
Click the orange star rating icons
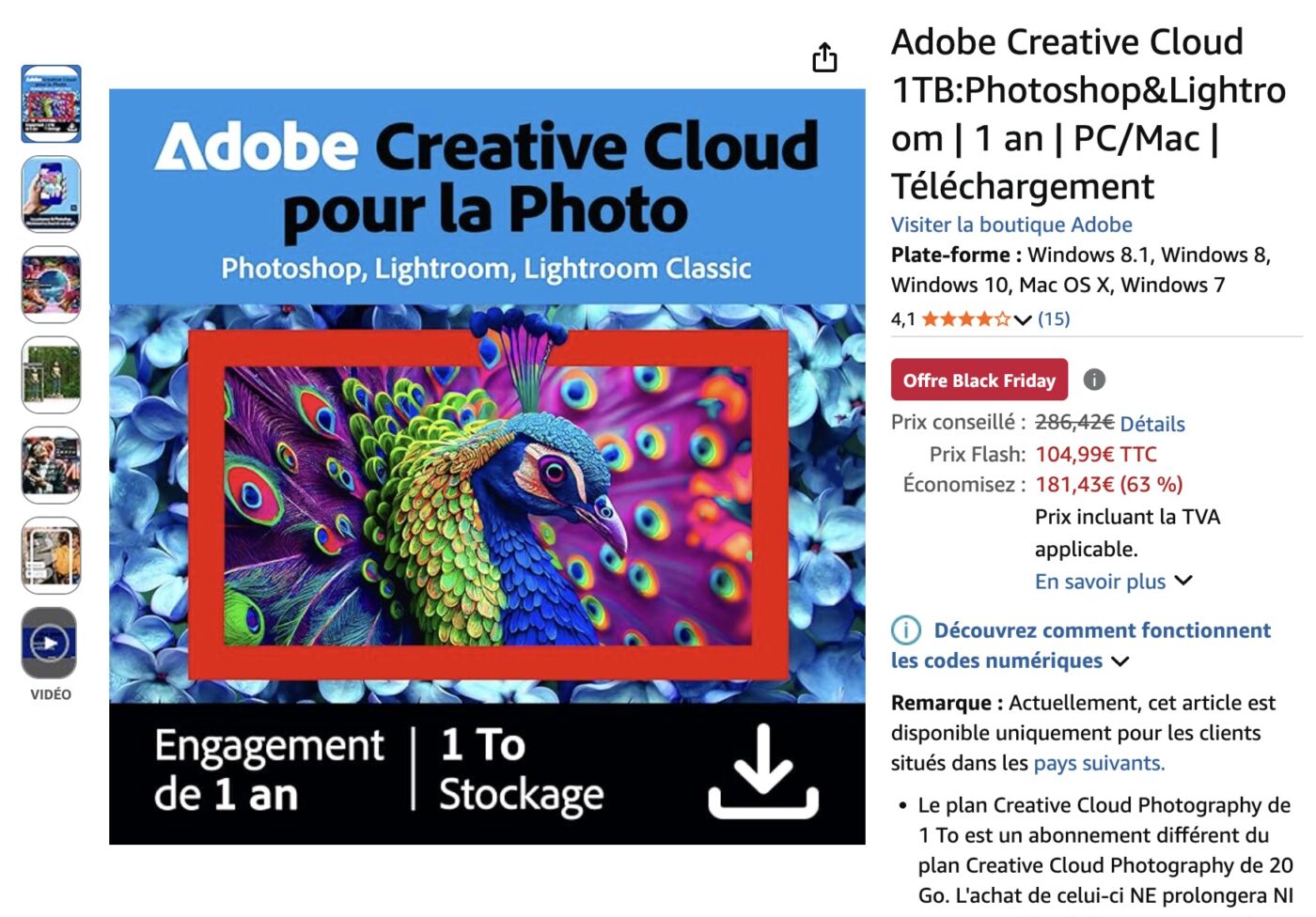point(965,319)
